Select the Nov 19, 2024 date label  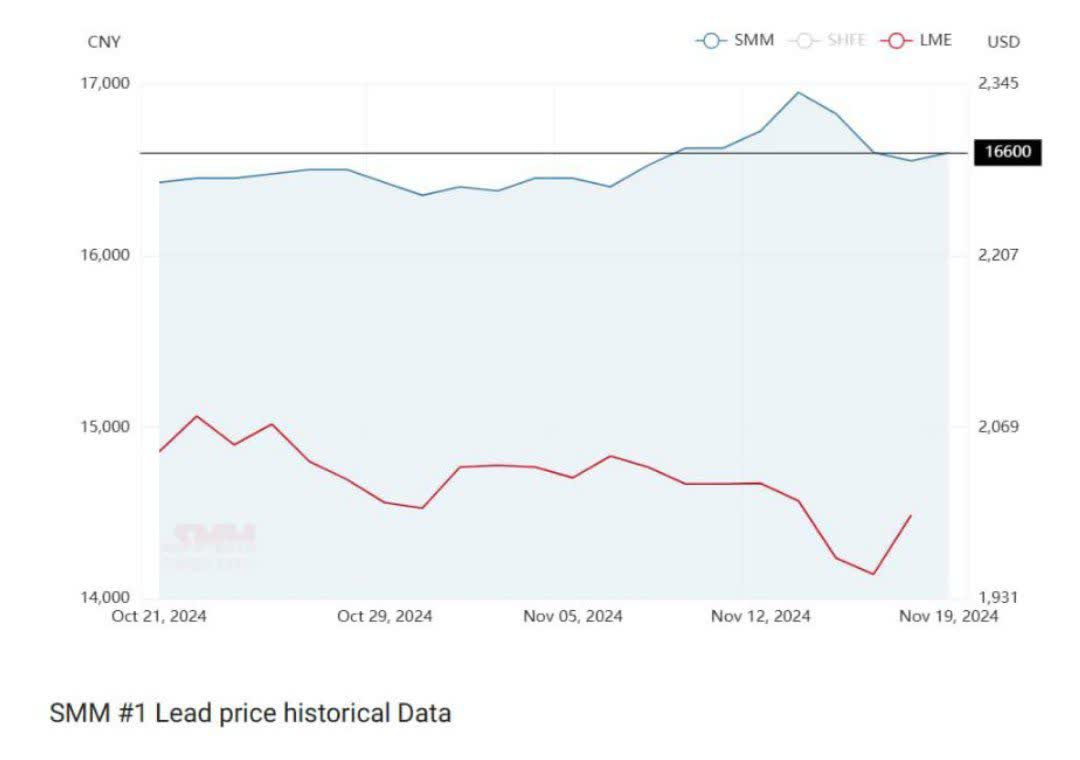(x=948, y=616)
